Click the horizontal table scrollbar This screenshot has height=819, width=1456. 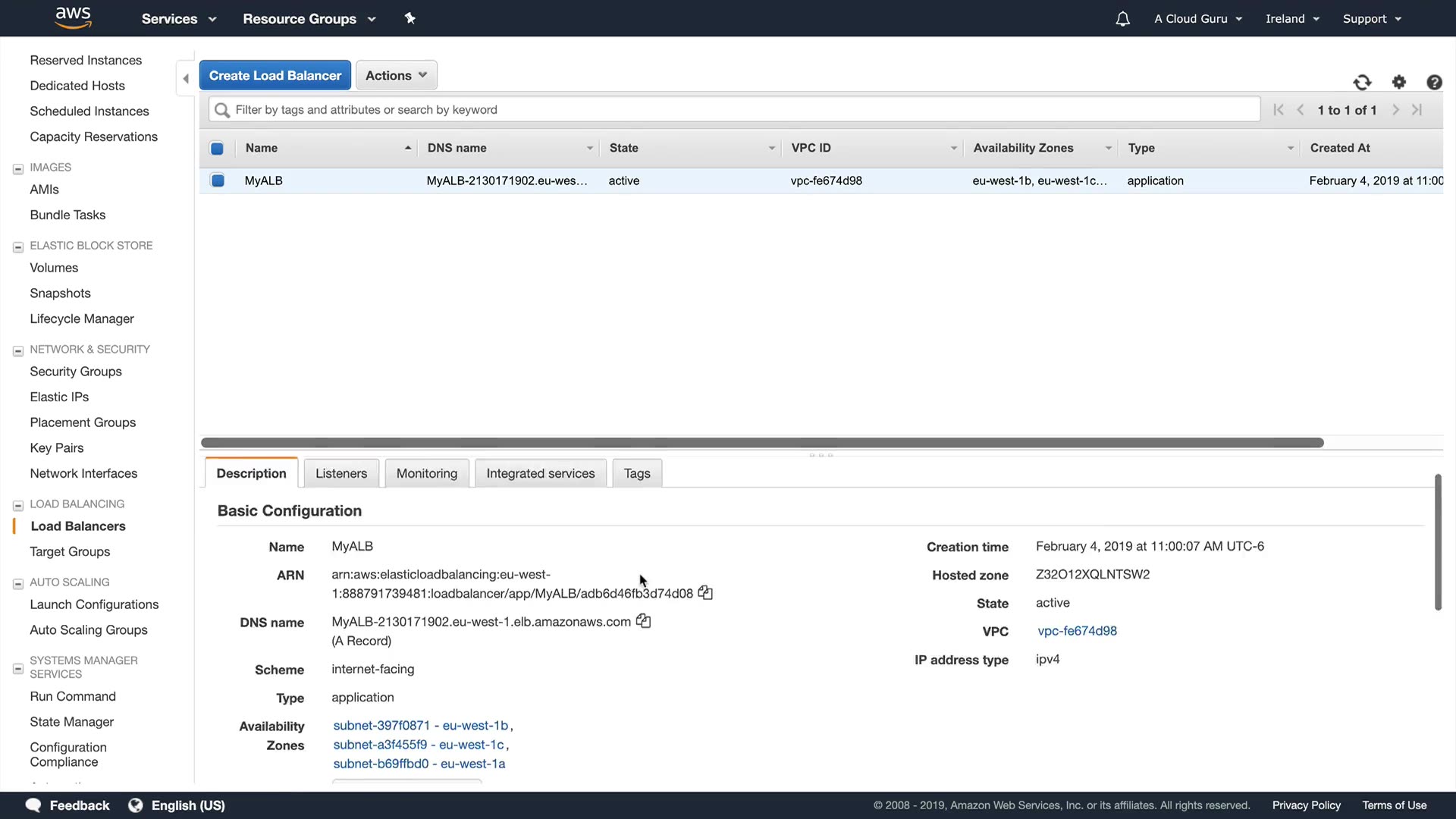761,443
